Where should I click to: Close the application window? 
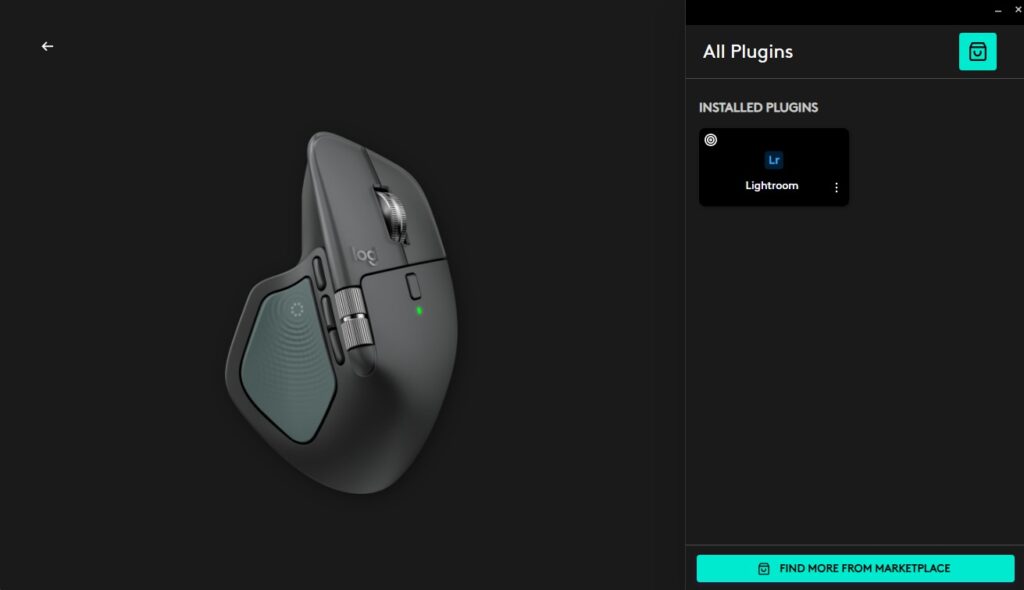(x=1017, y=10)
